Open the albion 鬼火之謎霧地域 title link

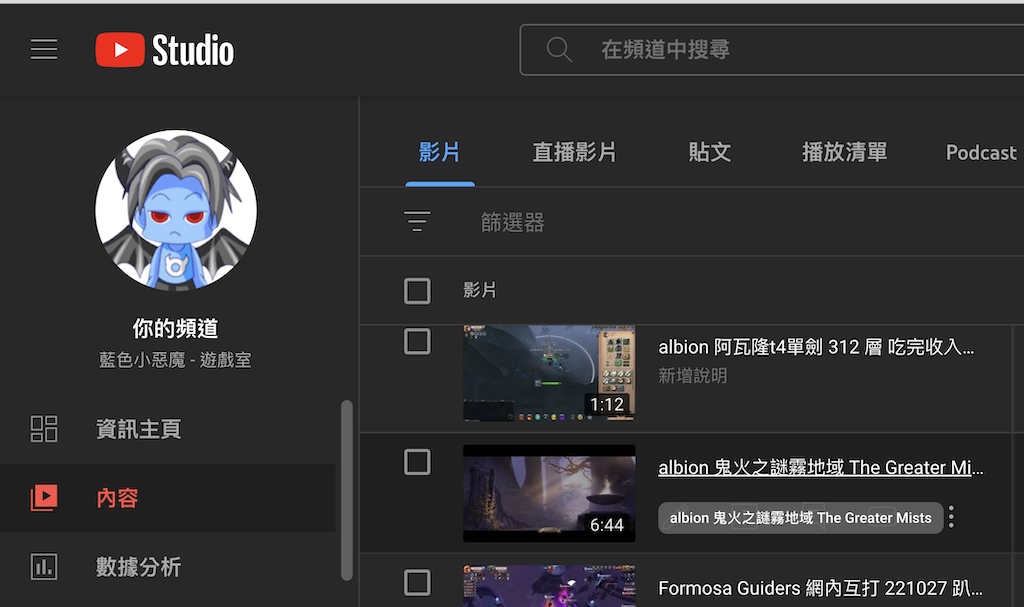click(820, 467)
